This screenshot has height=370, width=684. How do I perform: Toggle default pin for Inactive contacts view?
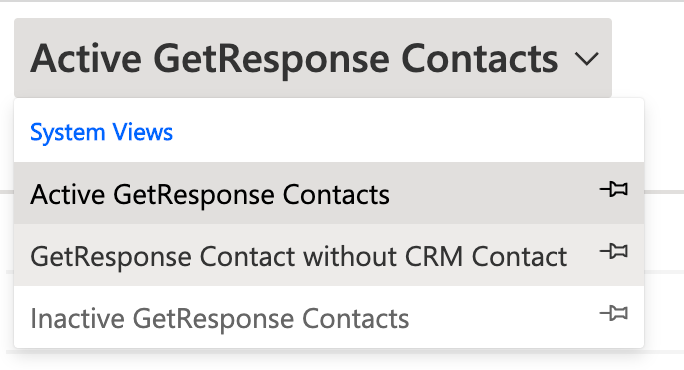click(614, 313)
